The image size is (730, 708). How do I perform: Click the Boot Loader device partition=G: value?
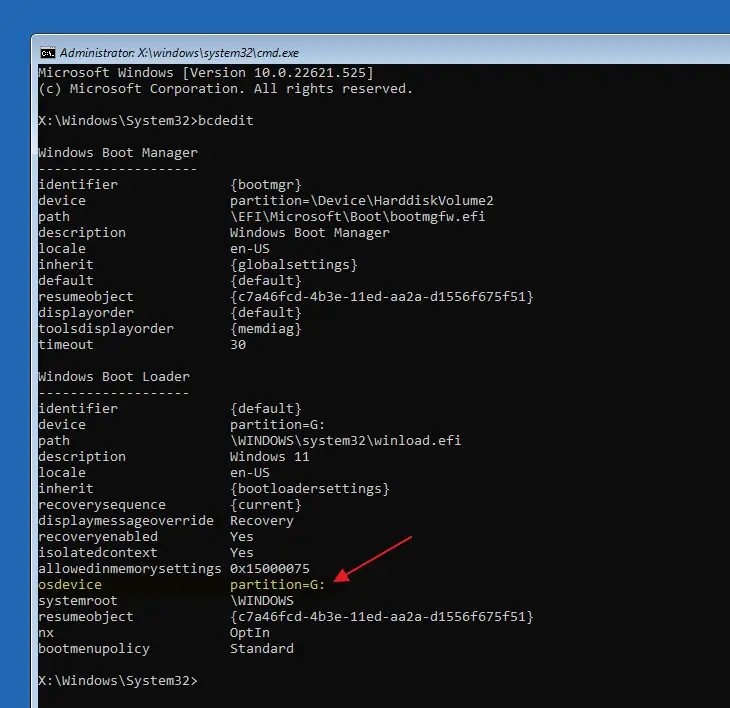pyautogui.click(x=277, y=425)
